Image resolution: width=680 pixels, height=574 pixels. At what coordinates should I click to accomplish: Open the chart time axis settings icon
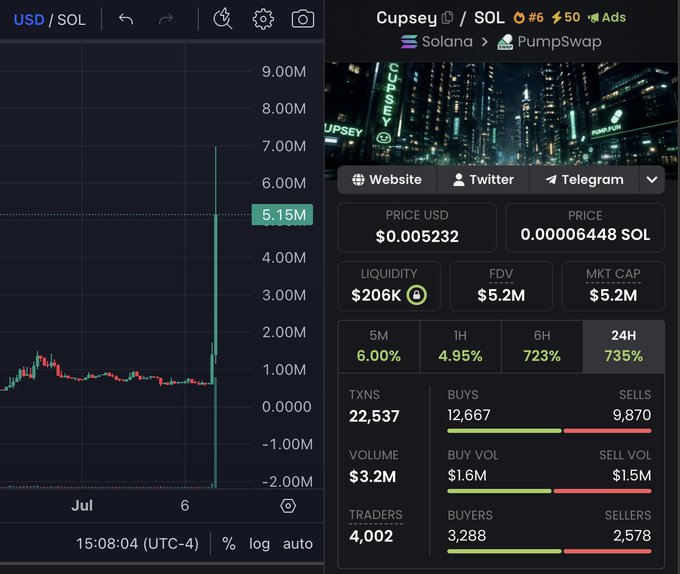pyautogui.click(x=288, y=506)
